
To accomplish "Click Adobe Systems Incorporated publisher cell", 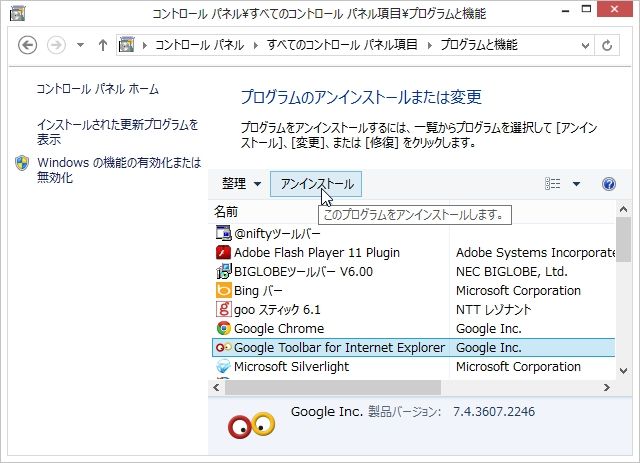I will click(x=536, y=253).
